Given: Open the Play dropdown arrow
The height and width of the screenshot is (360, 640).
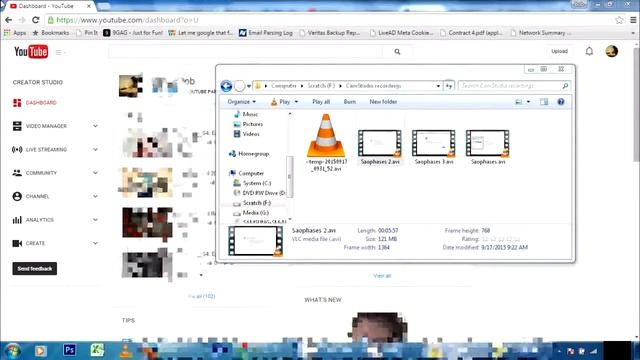Looking at the screenshot, I should click(x=296, y=102).
